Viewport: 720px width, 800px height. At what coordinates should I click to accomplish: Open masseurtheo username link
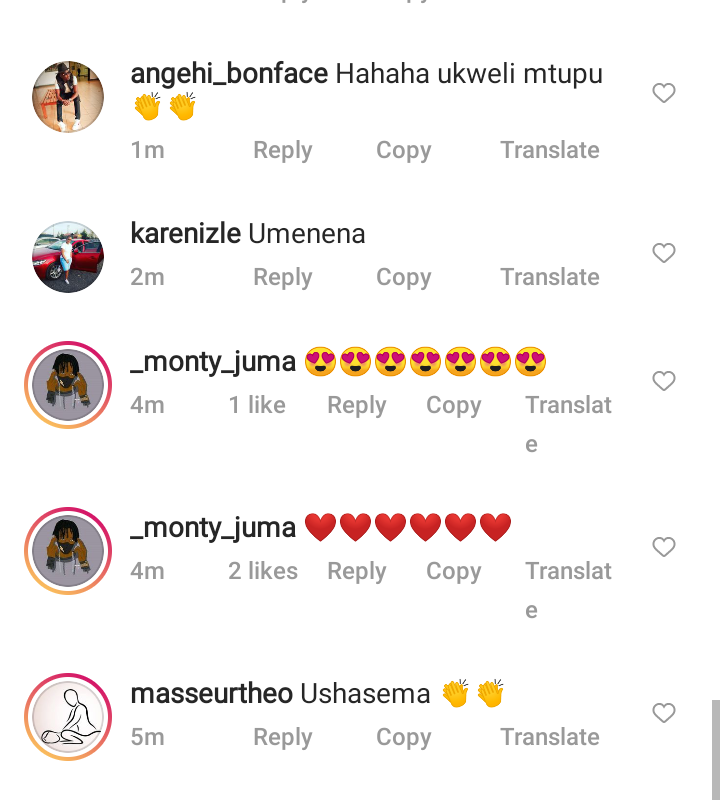(212, 694)
